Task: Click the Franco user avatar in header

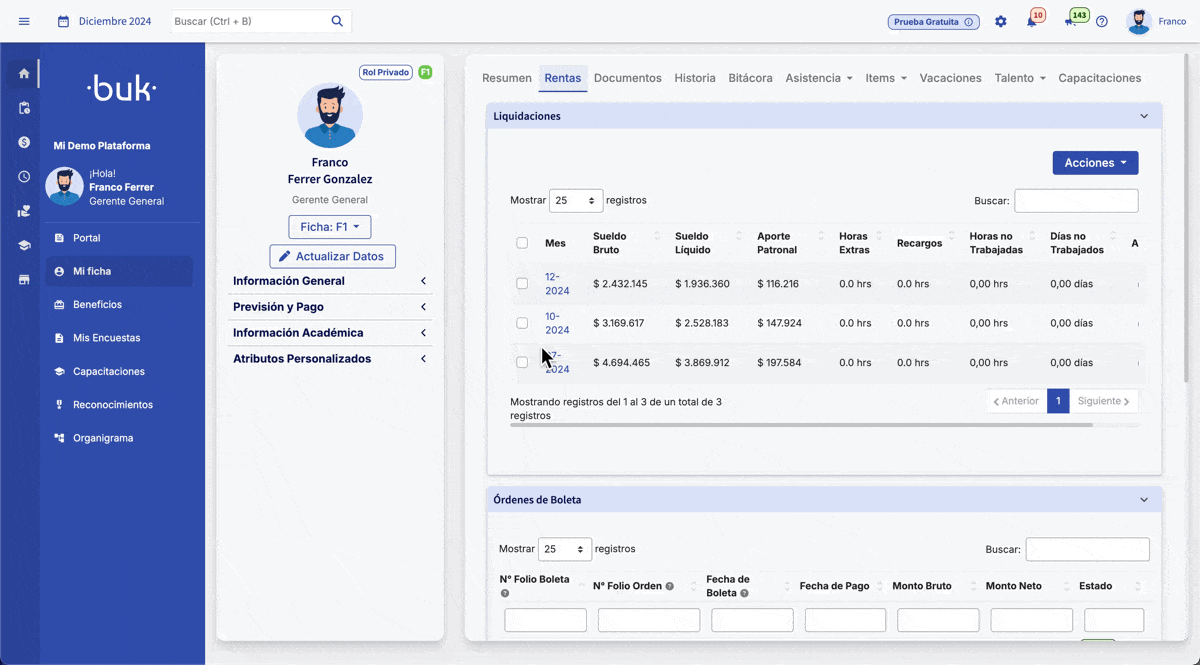Action: (1139, 21)
